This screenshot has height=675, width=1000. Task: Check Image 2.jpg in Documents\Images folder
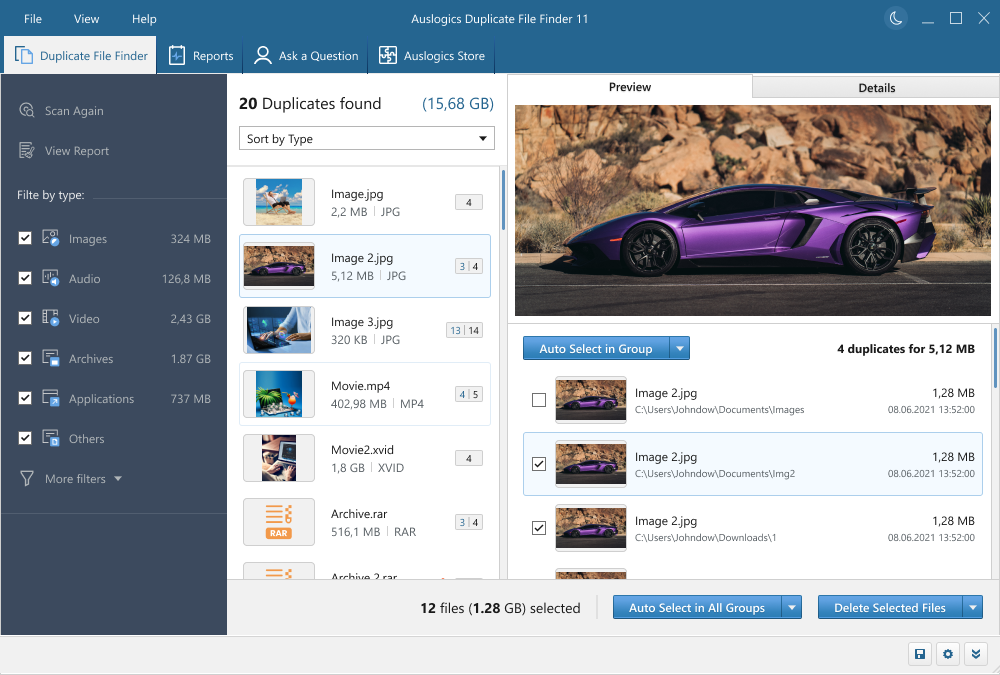click(x=539, y=400)
